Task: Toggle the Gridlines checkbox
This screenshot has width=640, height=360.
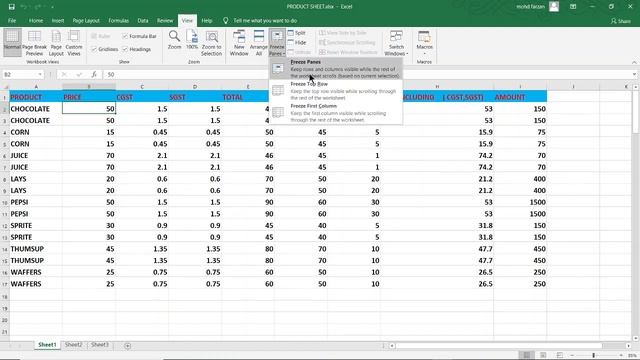Action: (104, 49)
